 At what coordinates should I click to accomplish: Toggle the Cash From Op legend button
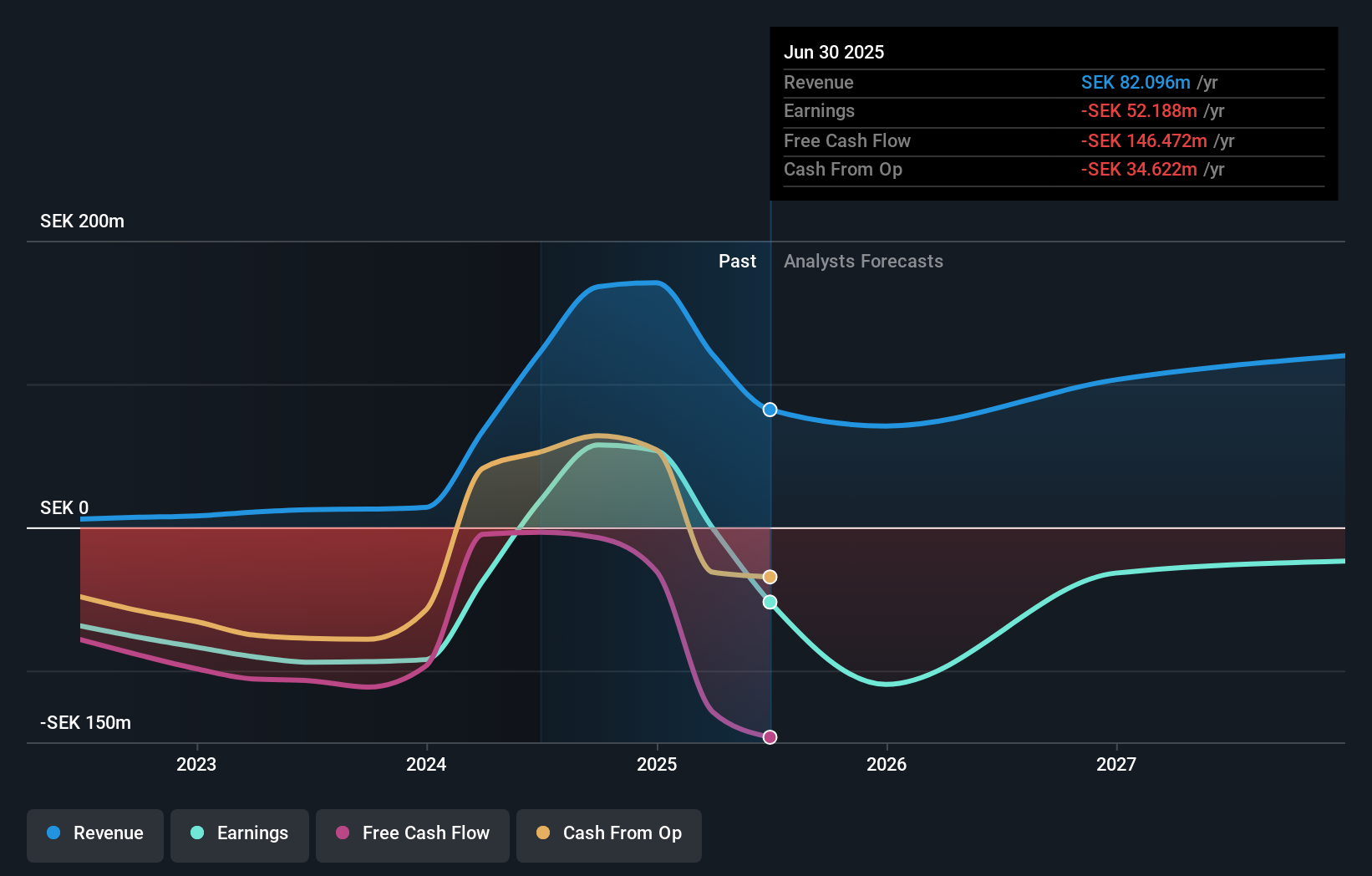(x=609, y=835)
